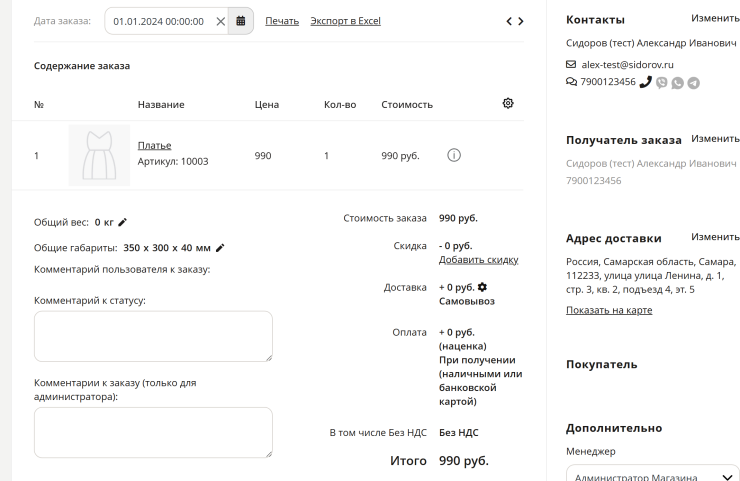Open delivery settings gear icon
740x481 pixels.
[x=482, y=287]
